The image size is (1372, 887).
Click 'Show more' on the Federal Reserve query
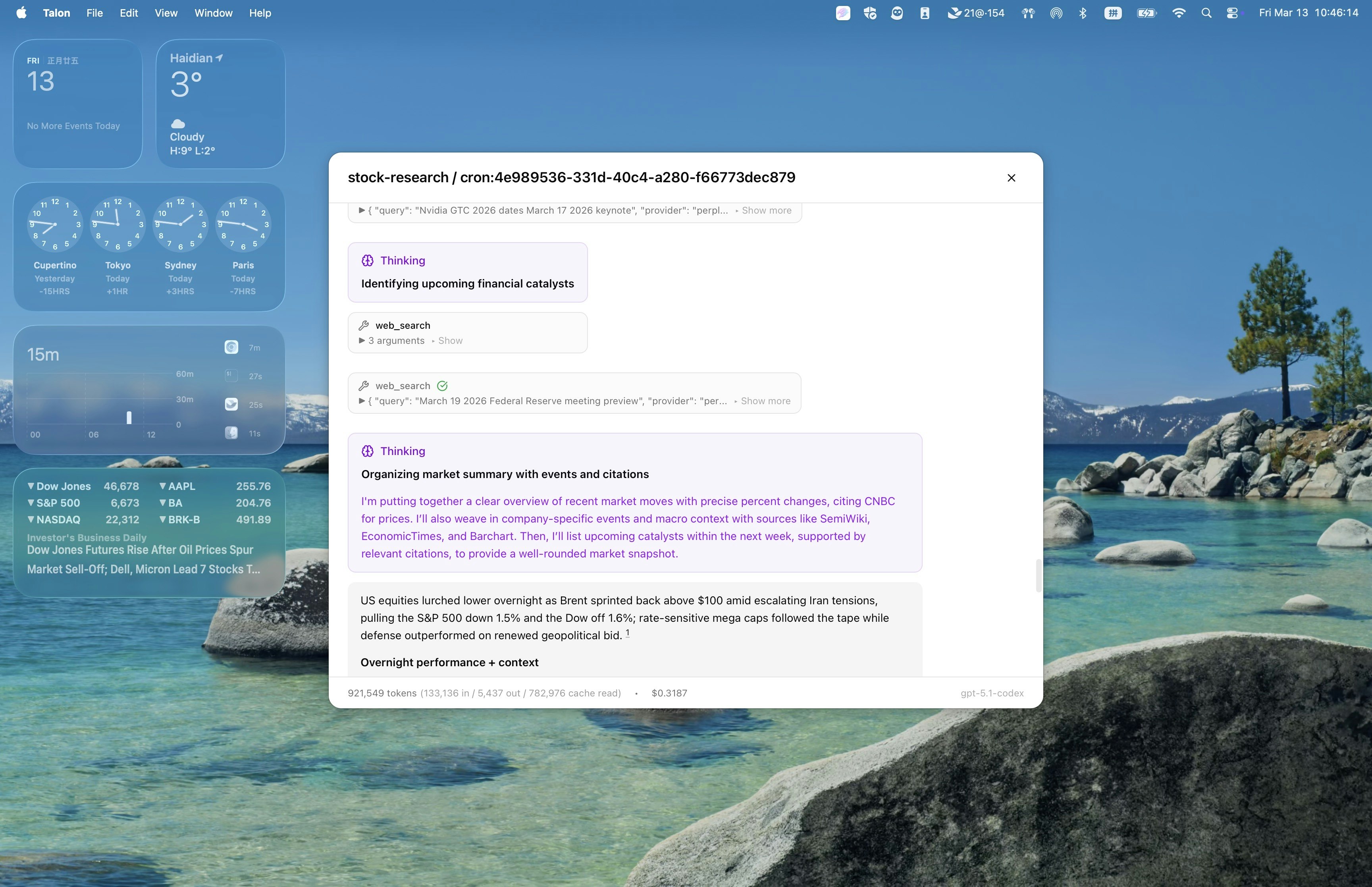pos(765,401)
